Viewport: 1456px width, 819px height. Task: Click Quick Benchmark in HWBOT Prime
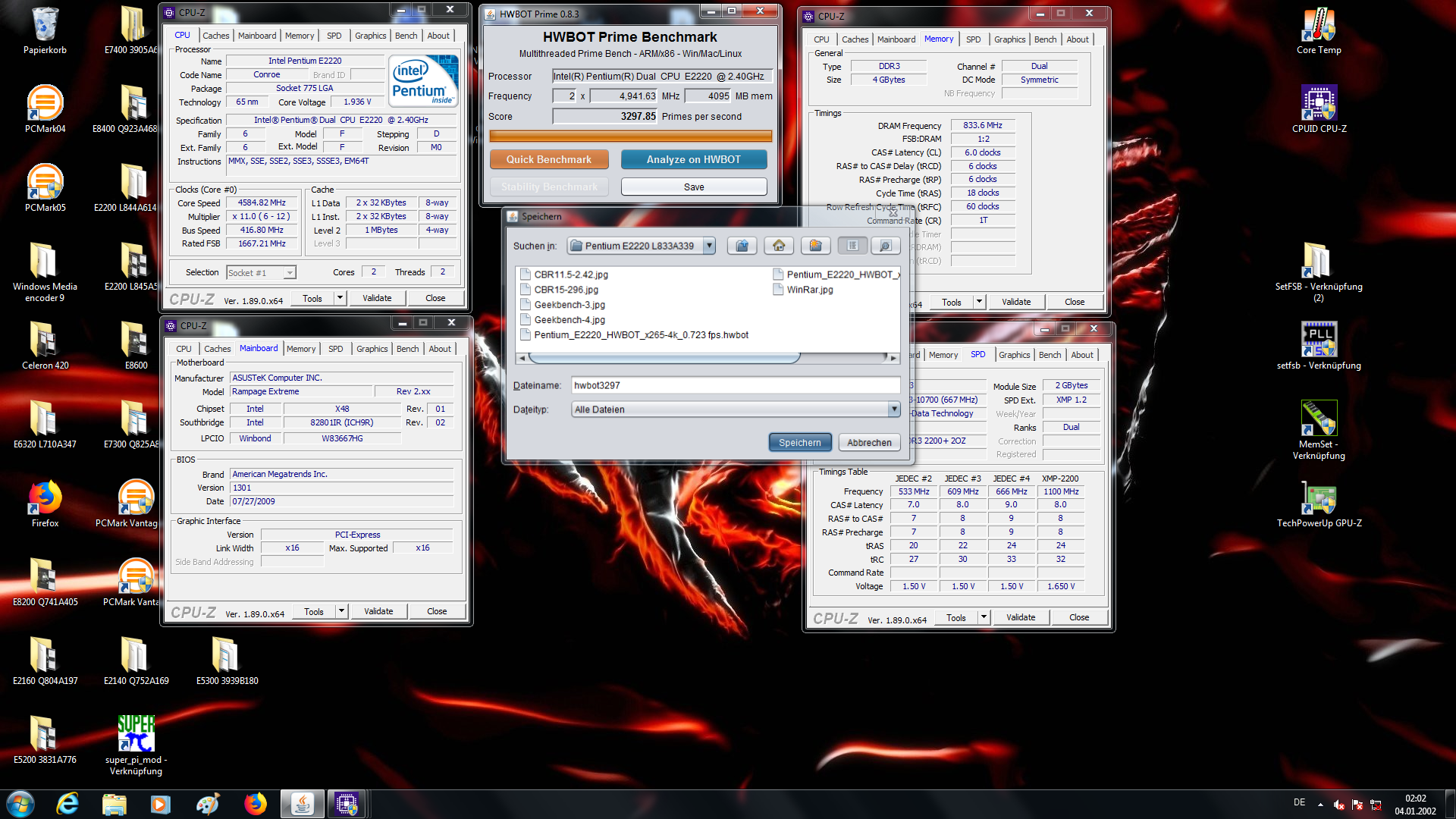pos(549,159)
